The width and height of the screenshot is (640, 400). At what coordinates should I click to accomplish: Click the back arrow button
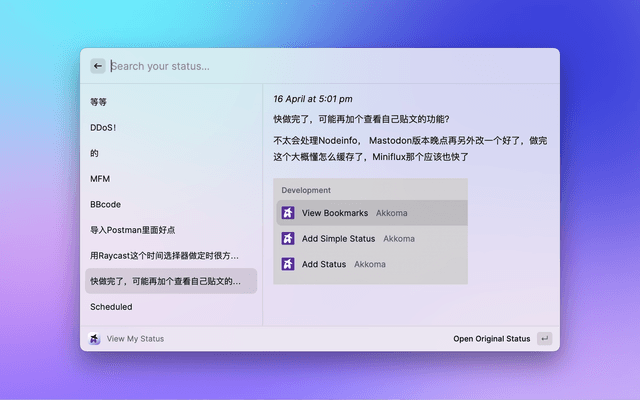coord(98,66)
